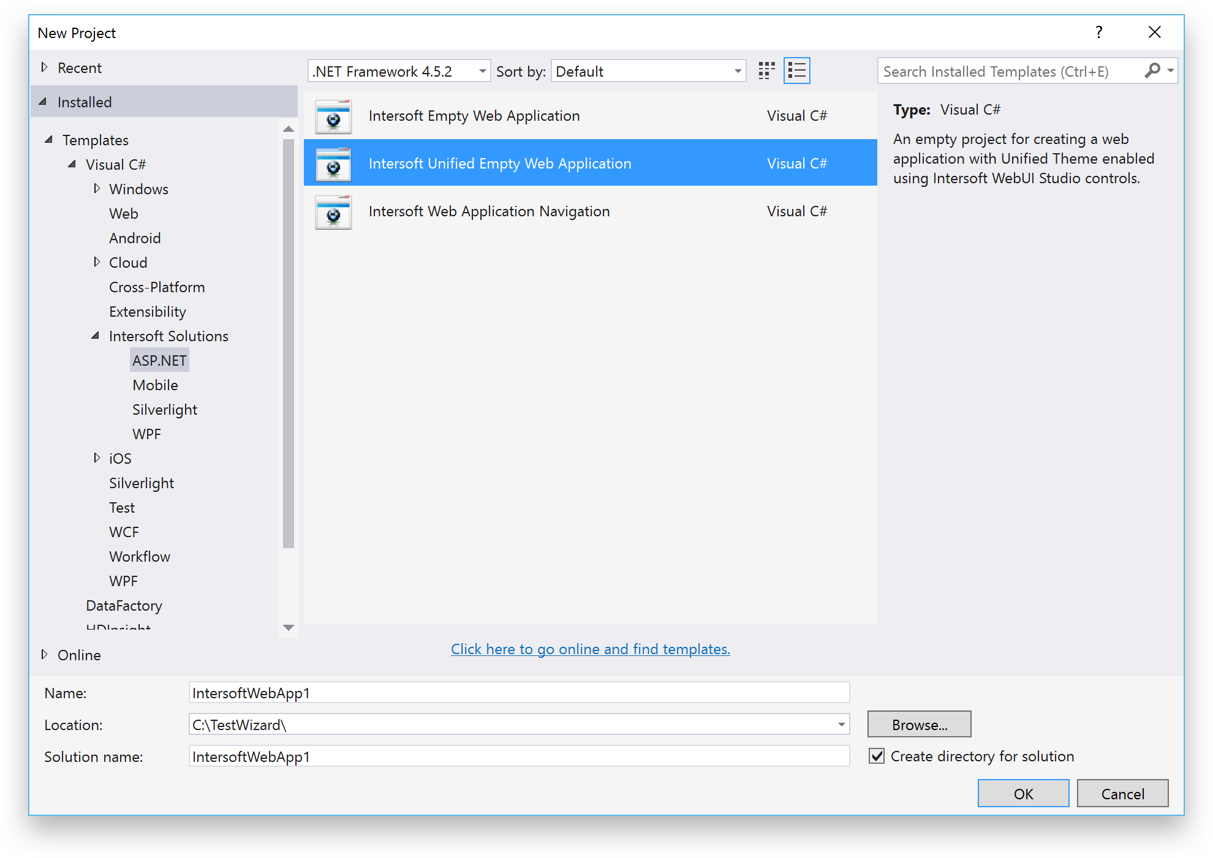Image resolution: width=1213 pixels, height=858 pixels.
Task: Click the tree scrollbar down arrow
Action: 289,627
